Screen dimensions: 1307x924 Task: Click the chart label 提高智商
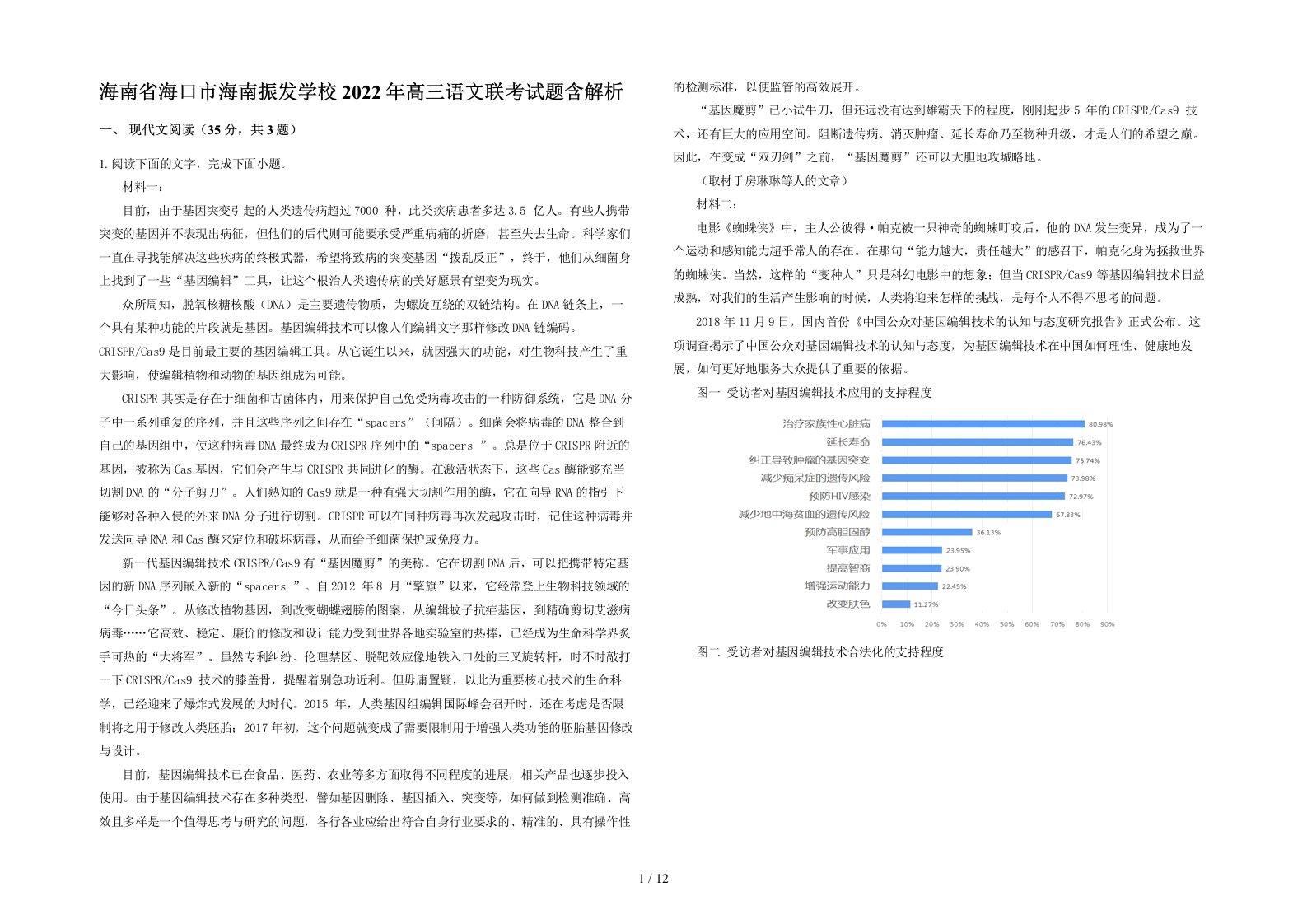pyautogui.click(x=848, y=568)
